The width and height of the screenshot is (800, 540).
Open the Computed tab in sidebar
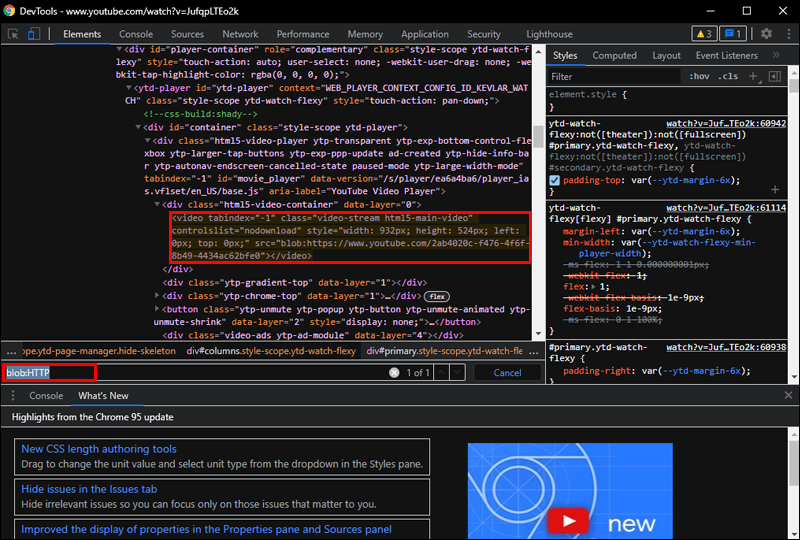pyautogui.click(x=614, y=56)
